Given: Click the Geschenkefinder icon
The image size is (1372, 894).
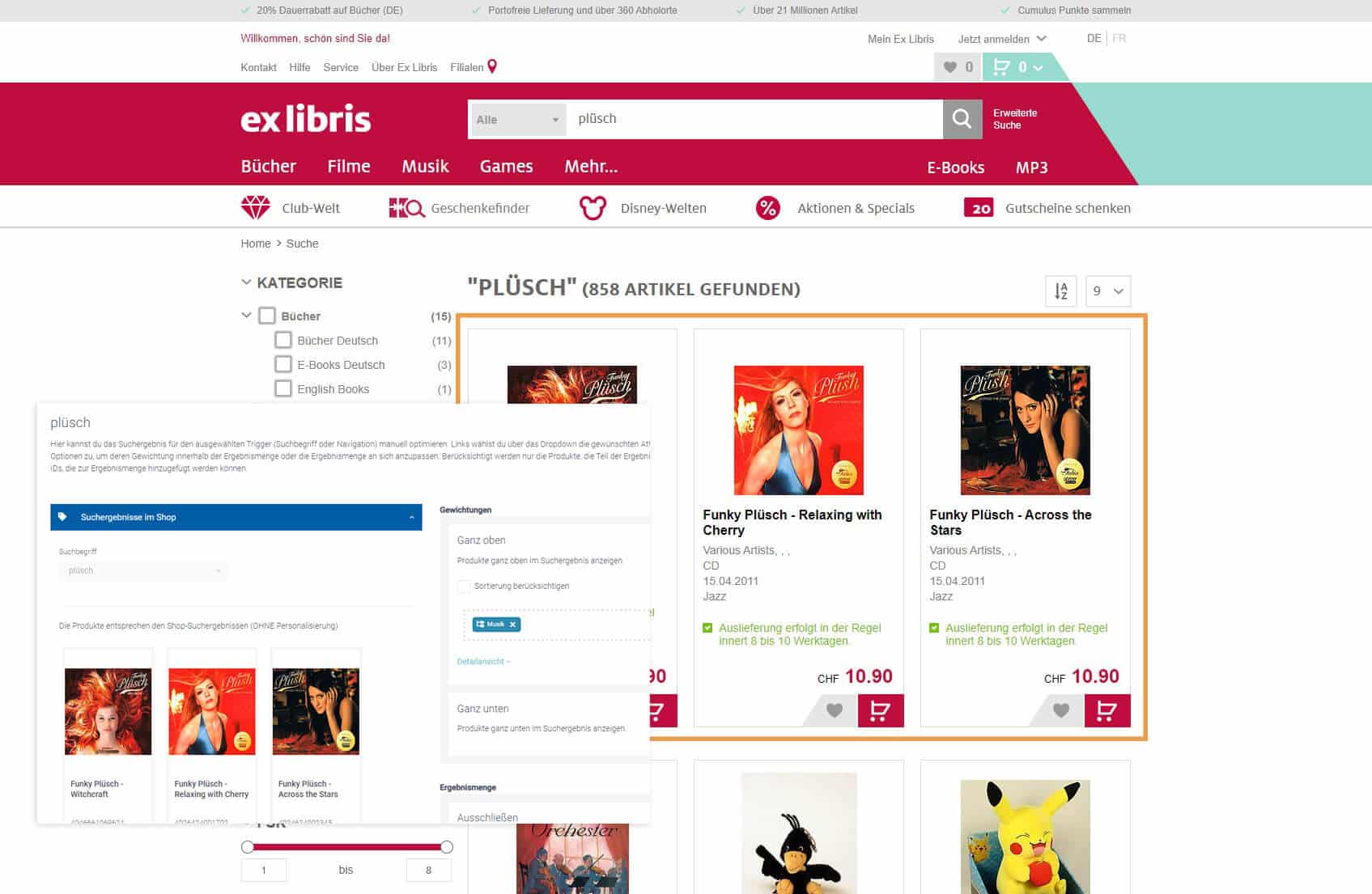Looking at the screenshot, I should coord(407,207).
